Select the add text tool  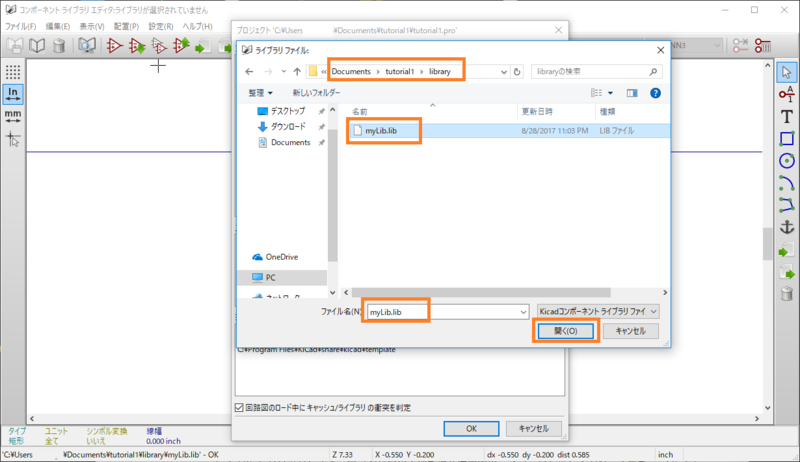coord(786,116)
